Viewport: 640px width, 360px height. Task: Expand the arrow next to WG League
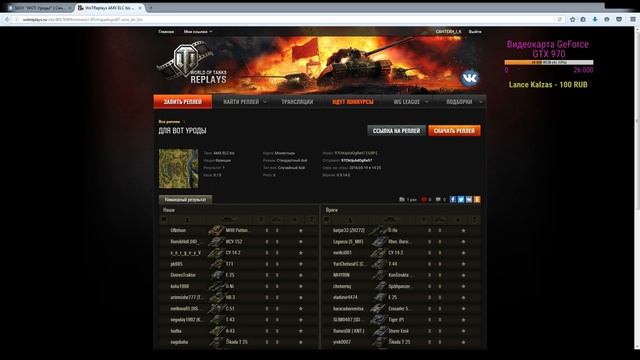coord(427,102)
